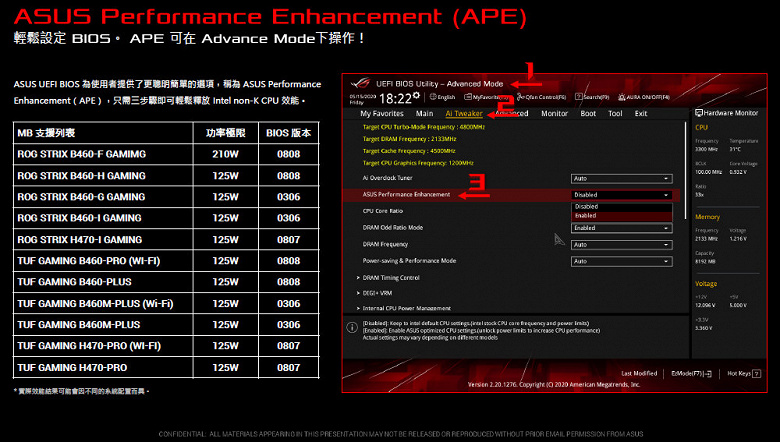Click UEFI BIOS Utility – Advanced Mode title
This screenshot has height=442, width=780.
click(x=439, y=84)
